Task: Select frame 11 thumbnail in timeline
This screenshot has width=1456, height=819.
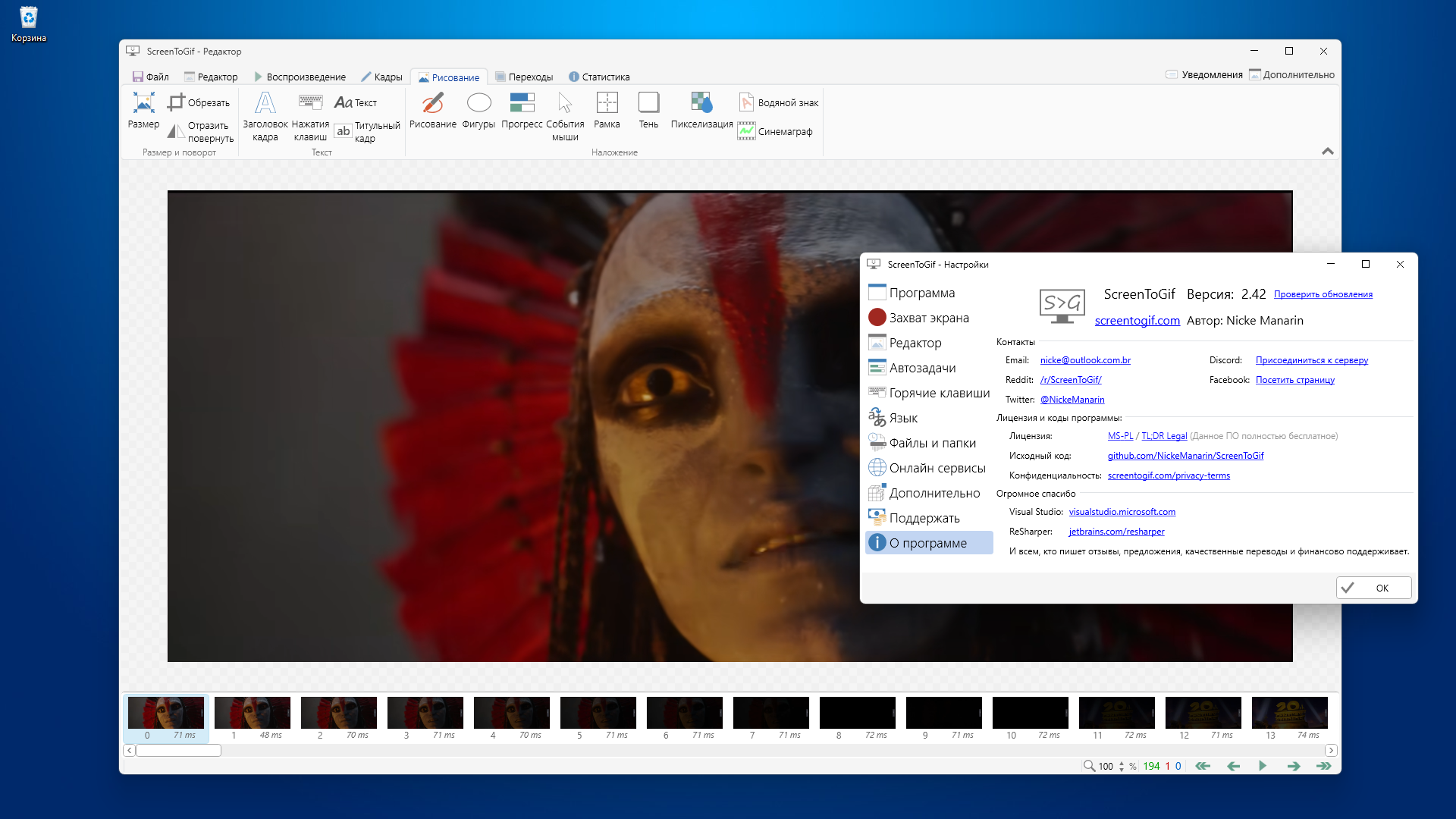Action: coord(1116,713)
